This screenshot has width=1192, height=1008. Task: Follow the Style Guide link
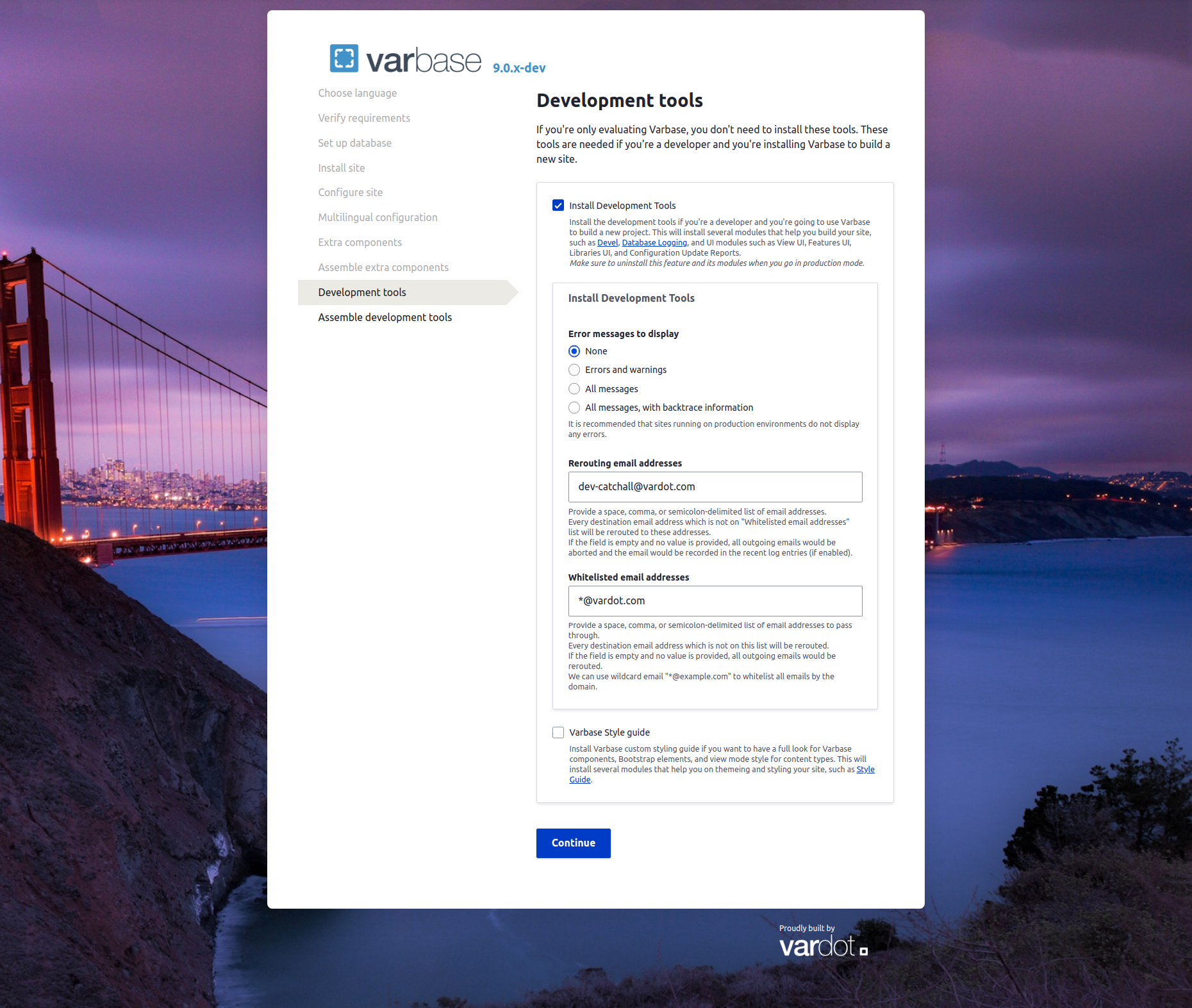pyautogui.click(x=865, y=770)
